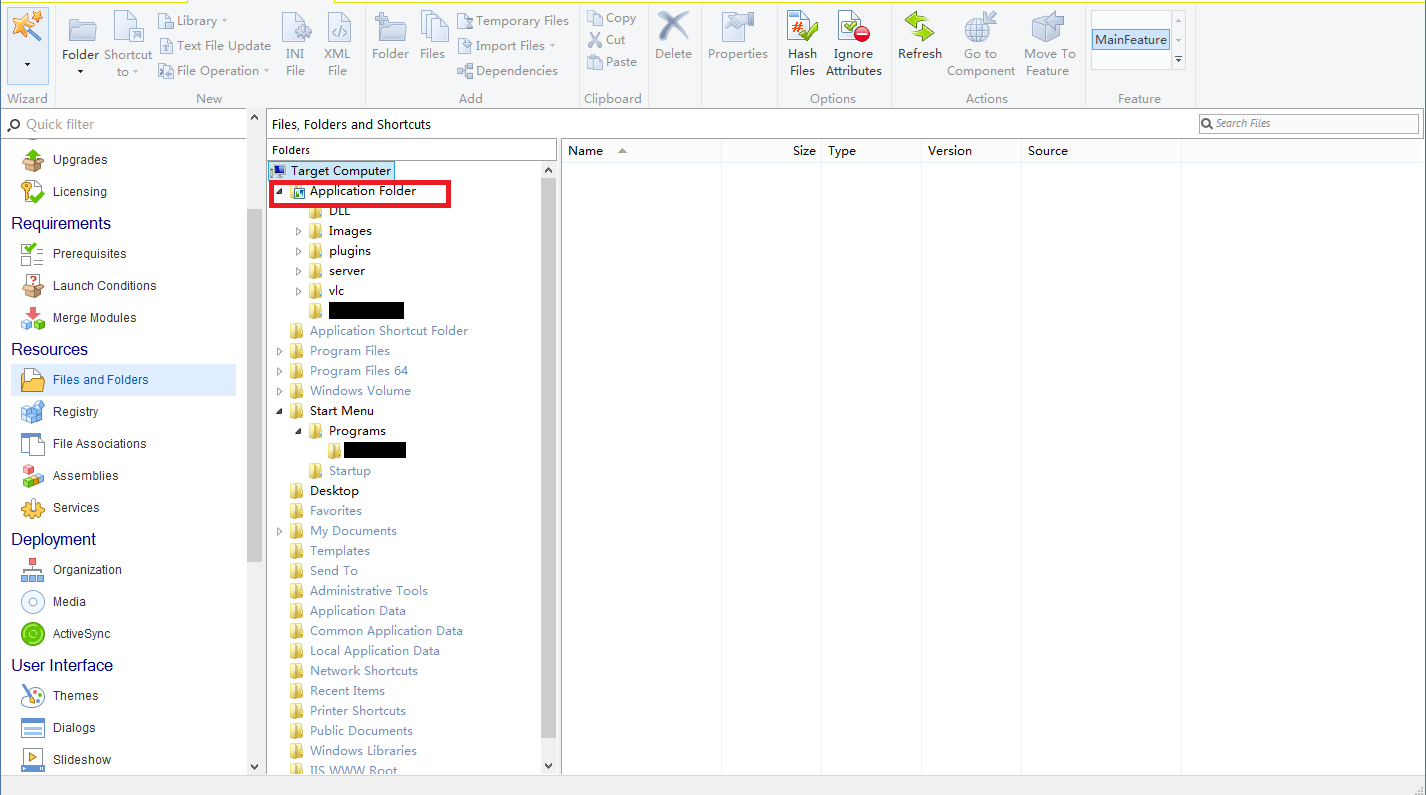Click the Temporary Files button
1426x795 pixels.
pyautogui.click(x=513, y=21)
